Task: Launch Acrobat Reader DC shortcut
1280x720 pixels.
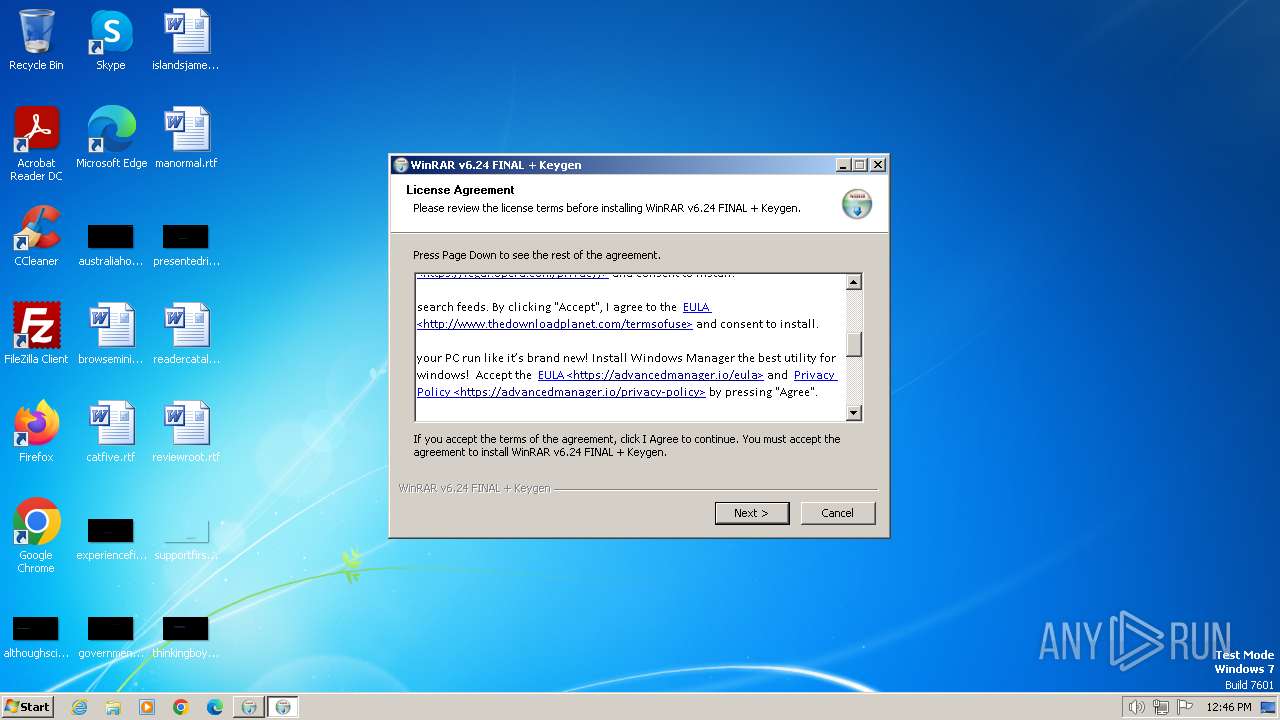Action: (x=36, y=144)
